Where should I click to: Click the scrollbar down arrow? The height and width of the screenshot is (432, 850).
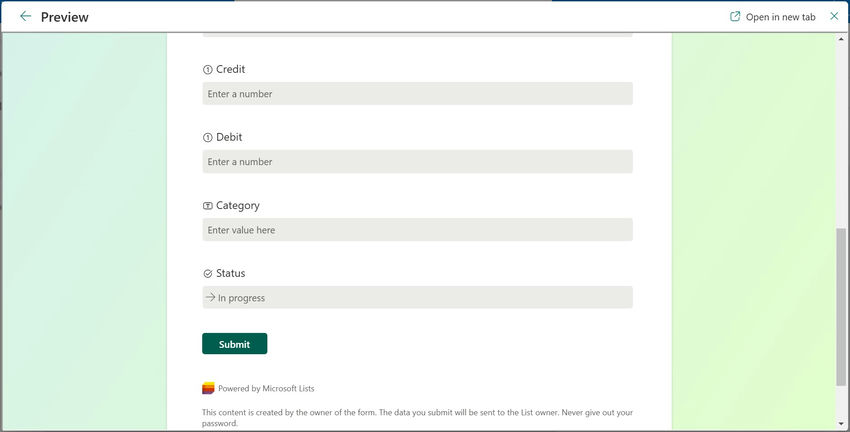(841, 424)
